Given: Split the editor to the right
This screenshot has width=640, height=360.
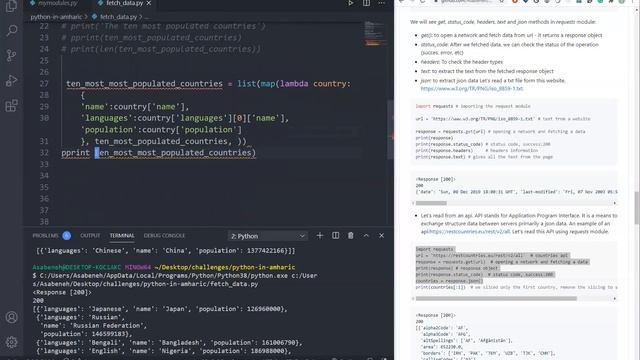Looking at the screenshot, I should click(x=367, y=3).
